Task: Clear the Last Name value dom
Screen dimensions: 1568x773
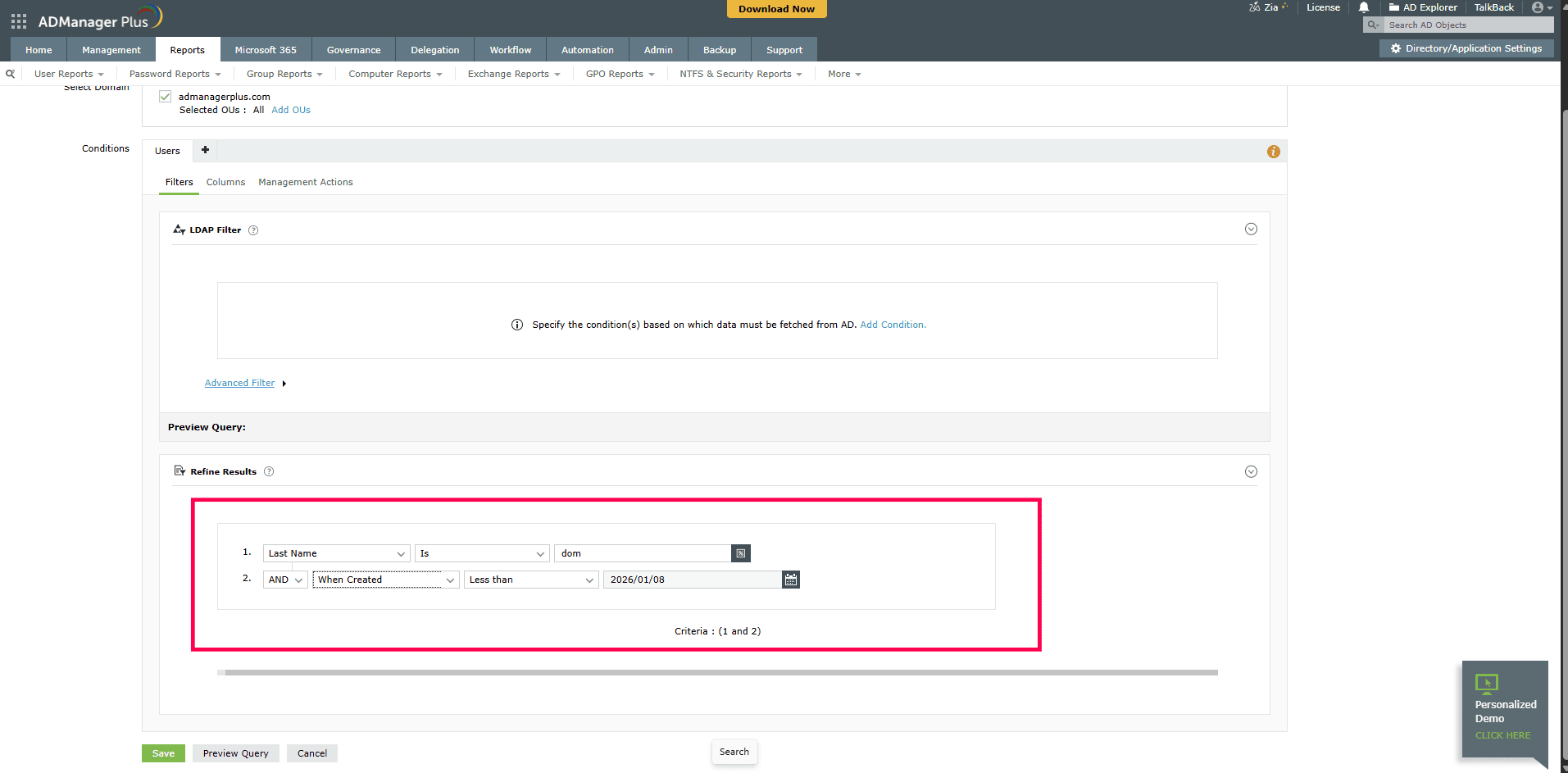Action: (x=740, y=553)
